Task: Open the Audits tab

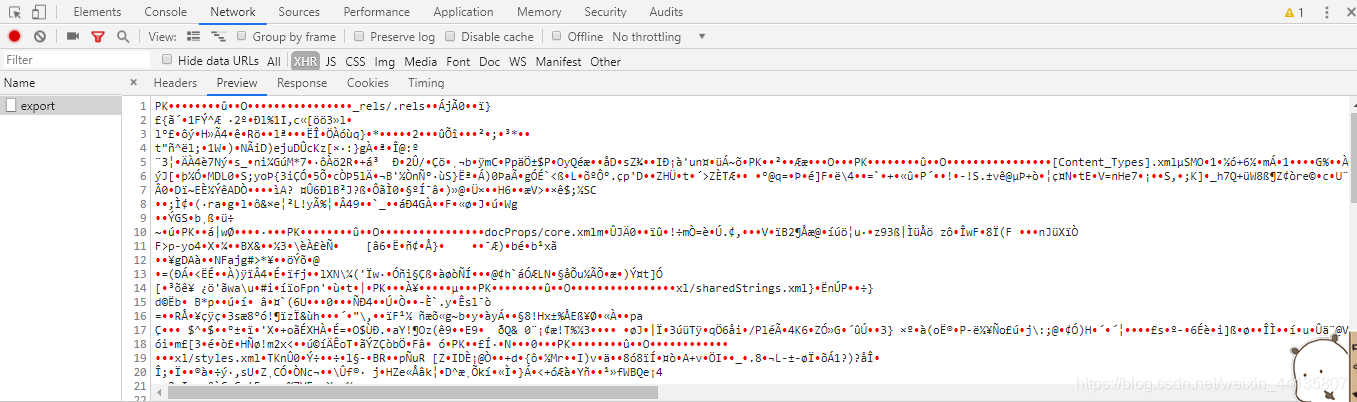Action: click(666, 12)
